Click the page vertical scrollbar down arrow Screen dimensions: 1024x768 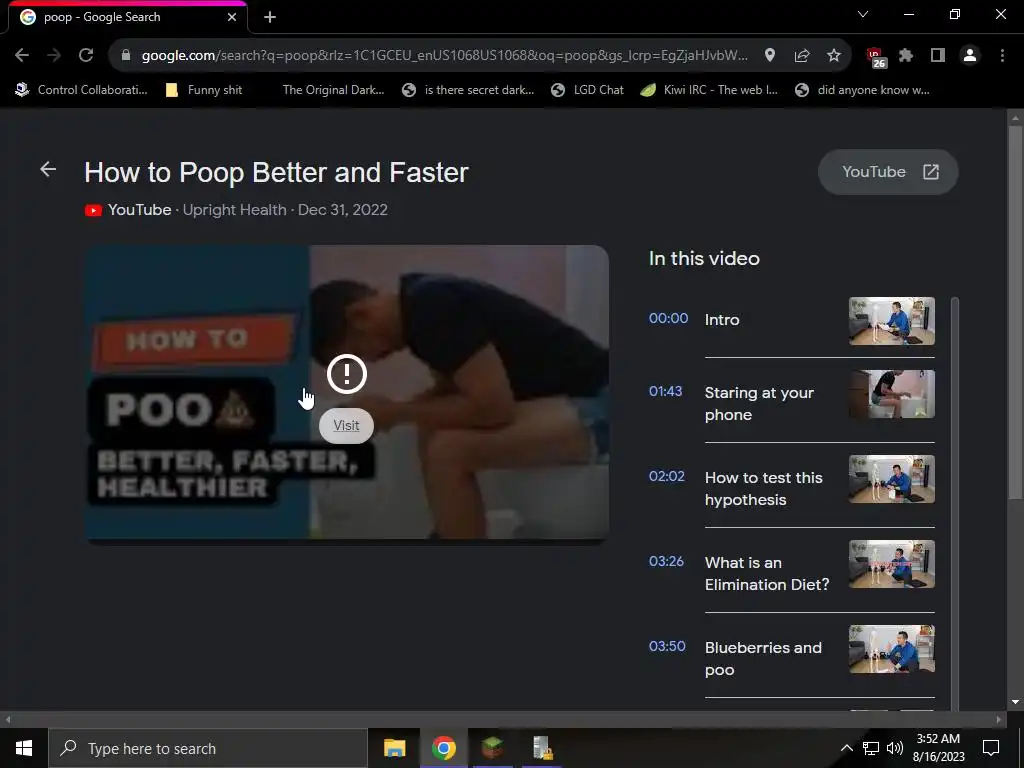(1015, 703)
